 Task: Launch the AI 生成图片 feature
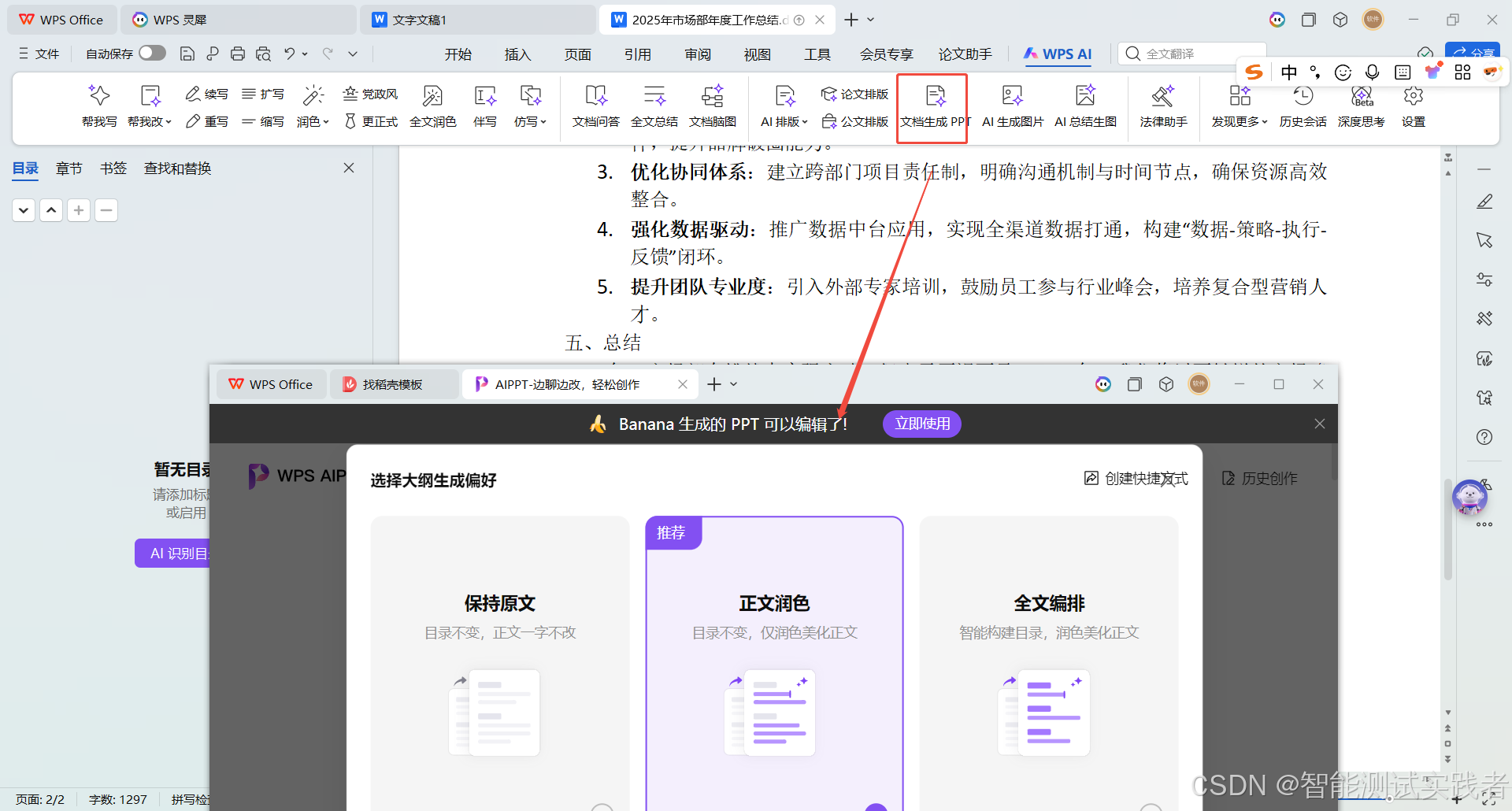click(x=1011, y=105)
